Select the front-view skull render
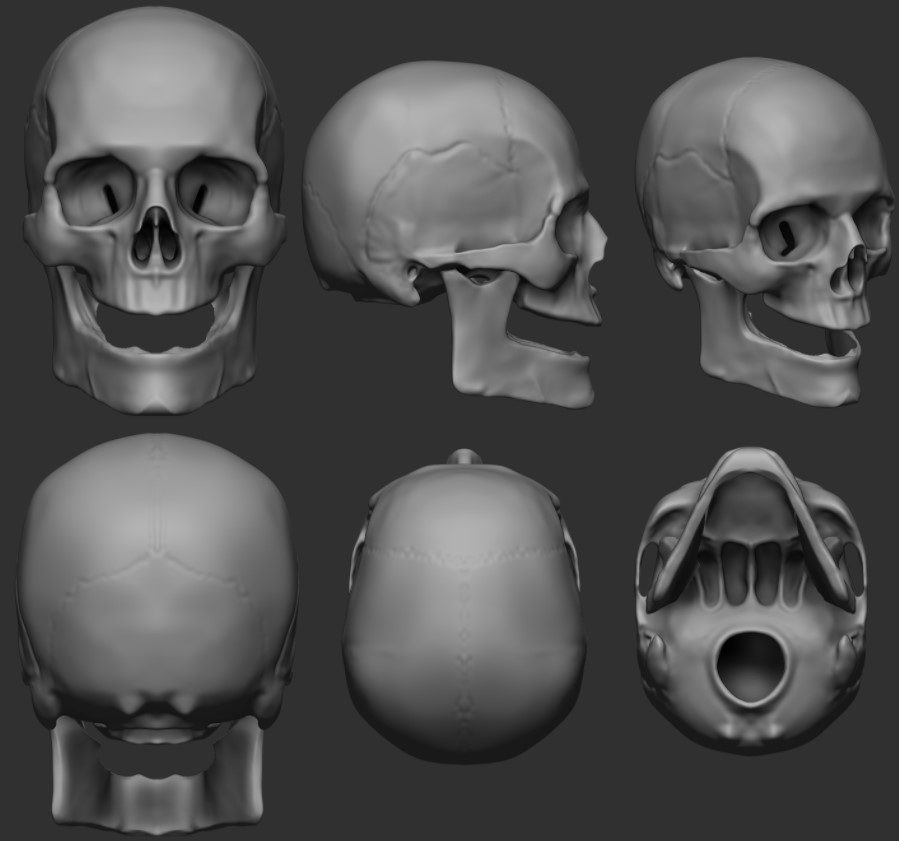This screenshot has height=841, width=899. pos(154,210)
